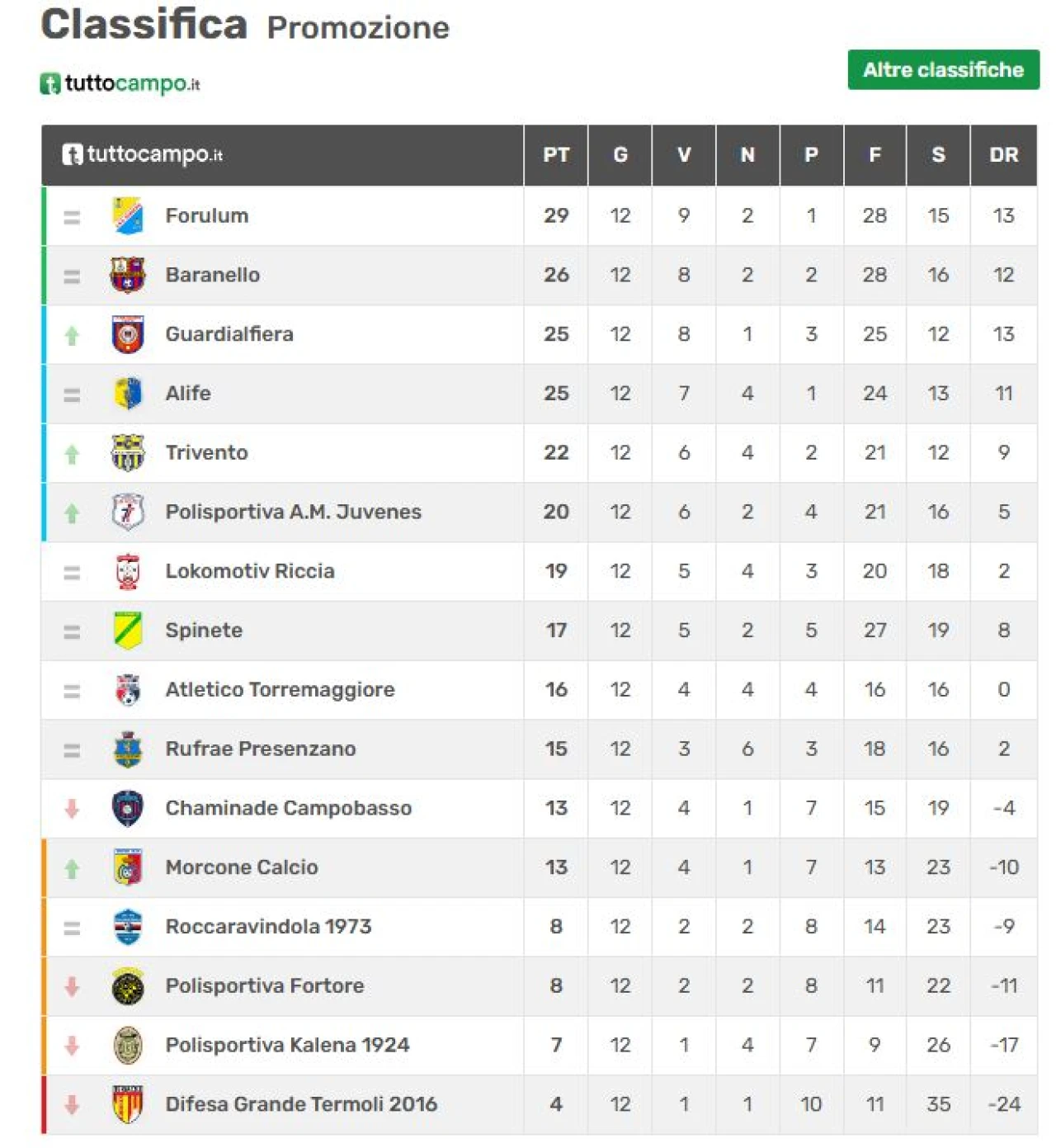Click the Difesa Grande Termoli 2016 crest
Image resolution: width=1056 pixels, height=1148 pixels.
[x=128, y=1104]
